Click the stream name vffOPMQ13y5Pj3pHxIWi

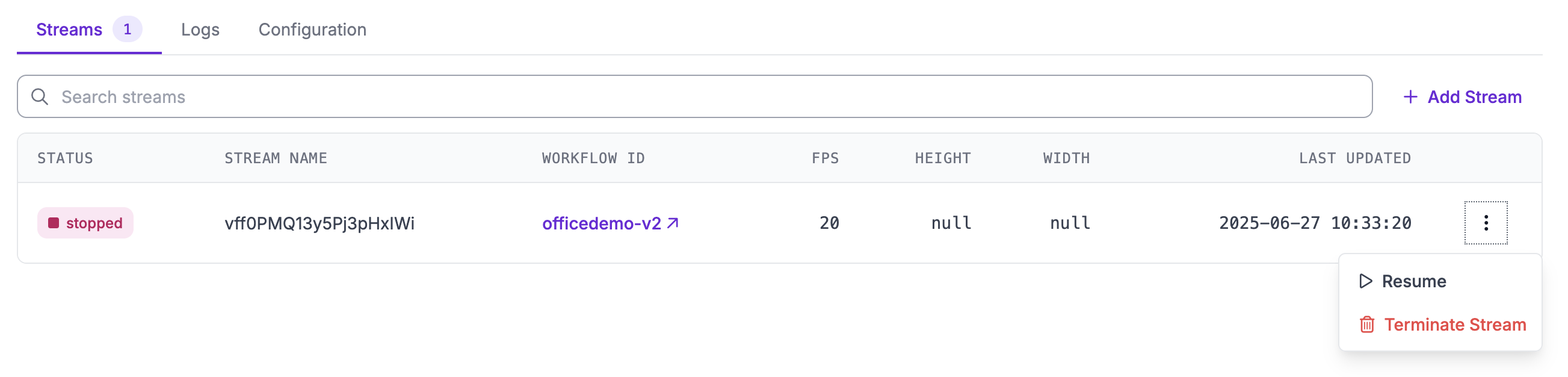pos(319,223)
